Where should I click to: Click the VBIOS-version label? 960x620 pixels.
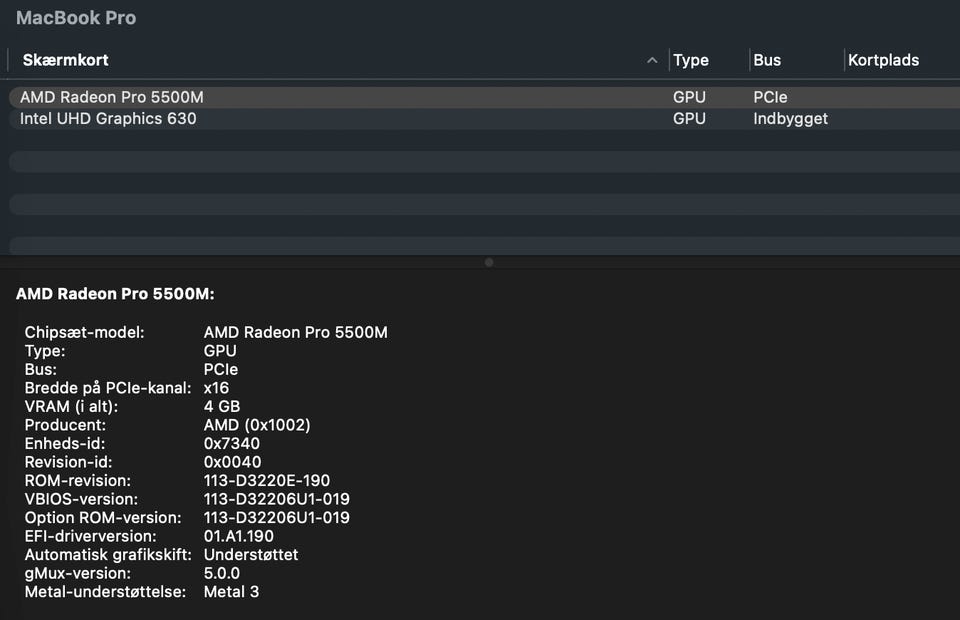pyautogui.click(x=81, y=499)
